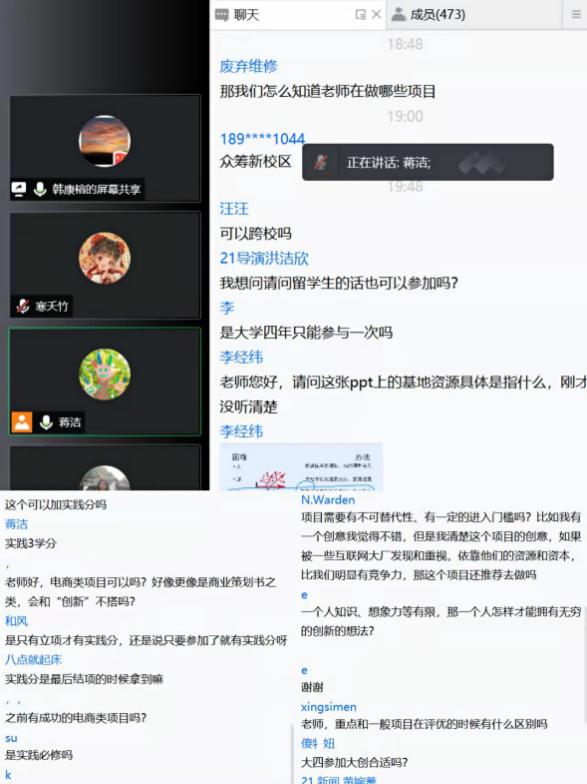This screenshot has height=784, width=587.
Task: Open sender name 废弃维修 in chat
Action: (x=248, y=66)
